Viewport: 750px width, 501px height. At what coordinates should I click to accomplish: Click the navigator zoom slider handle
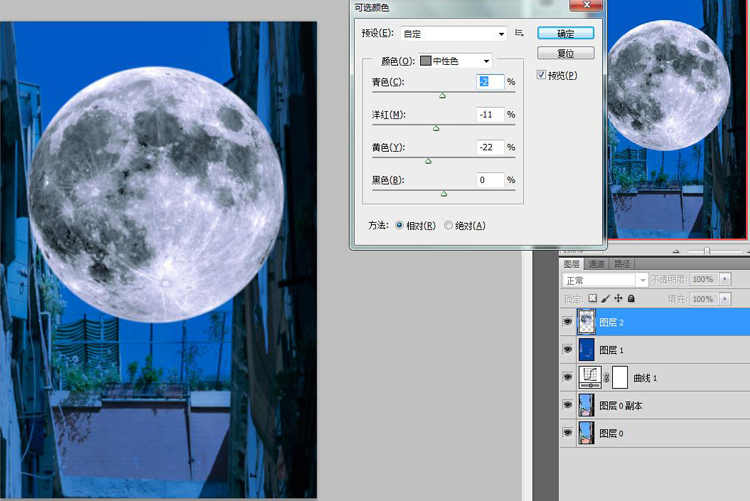coord(706,251)
